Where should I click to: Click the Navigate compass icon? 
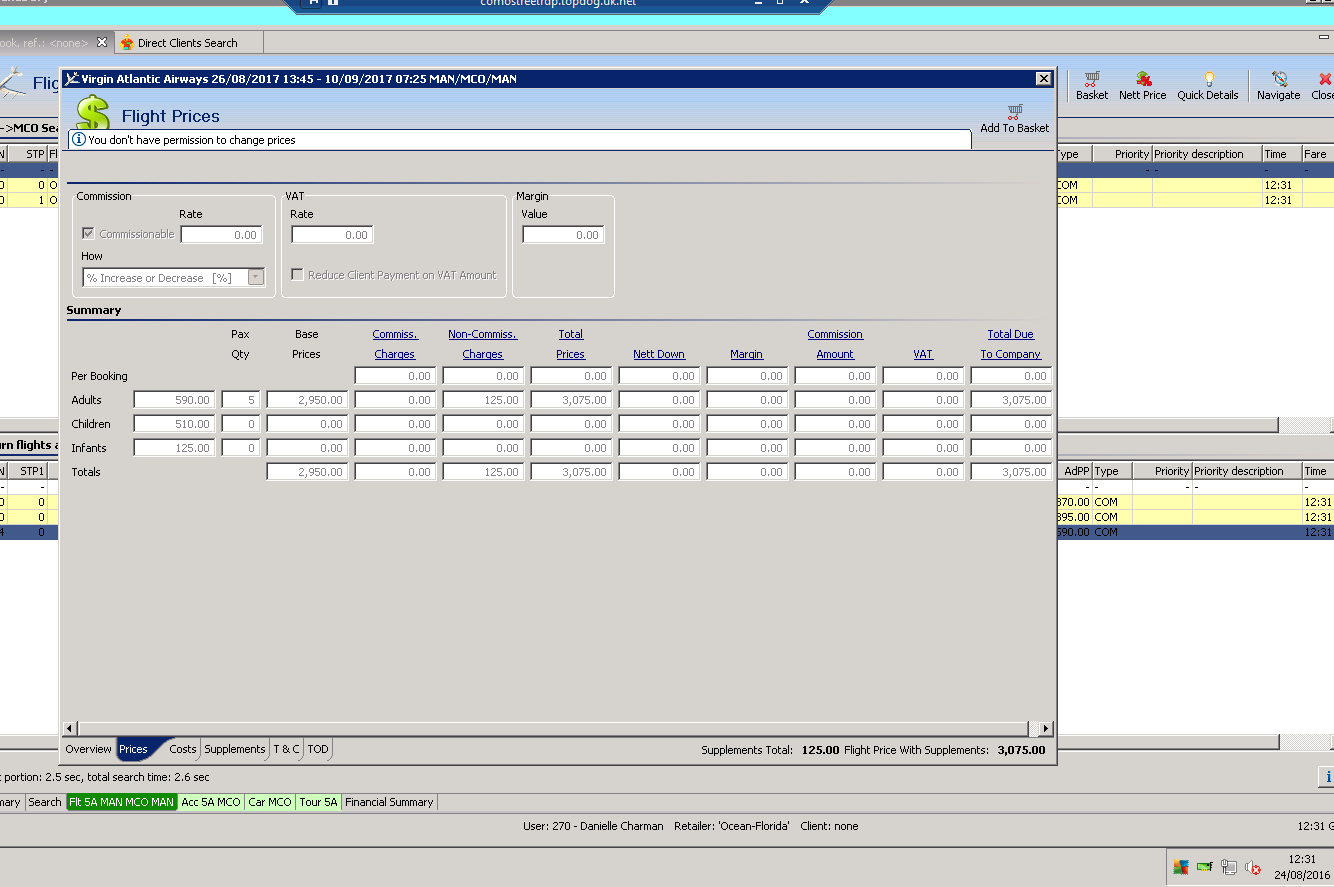tap(1278, 79)
